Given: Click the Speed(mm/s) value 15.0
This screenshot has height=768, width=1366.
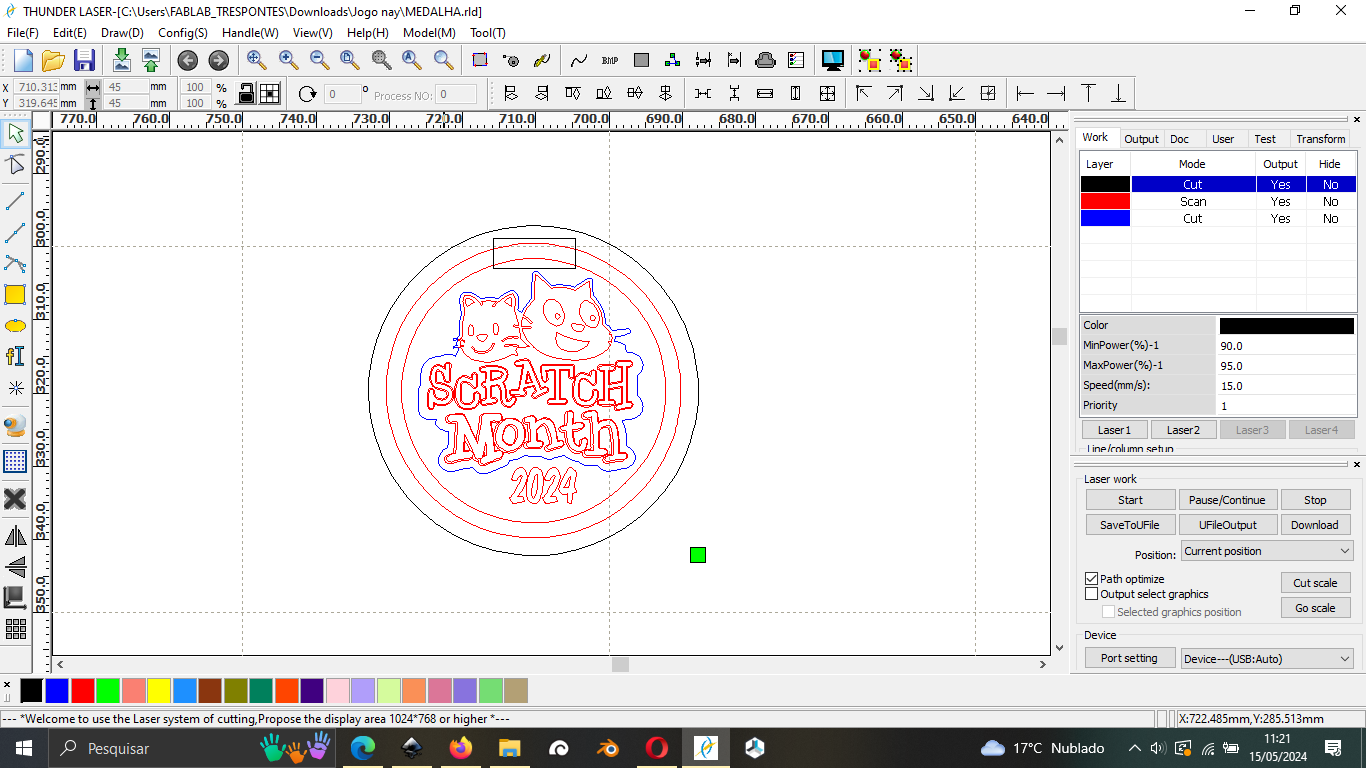Looking at the screenshot, I should click(x=1286, y=385).
